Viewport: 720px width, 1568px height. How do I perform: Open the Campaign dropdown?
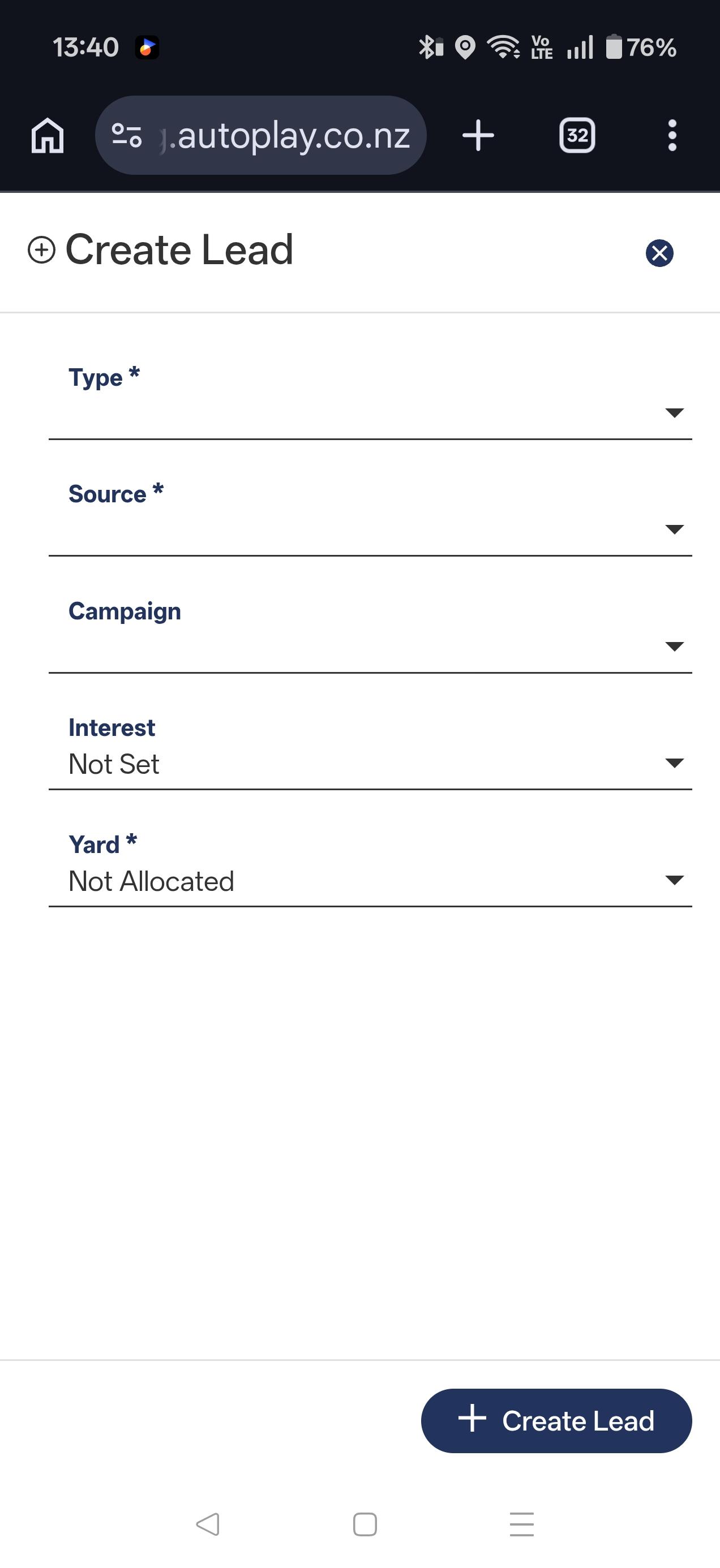click(x=370, y=645)
